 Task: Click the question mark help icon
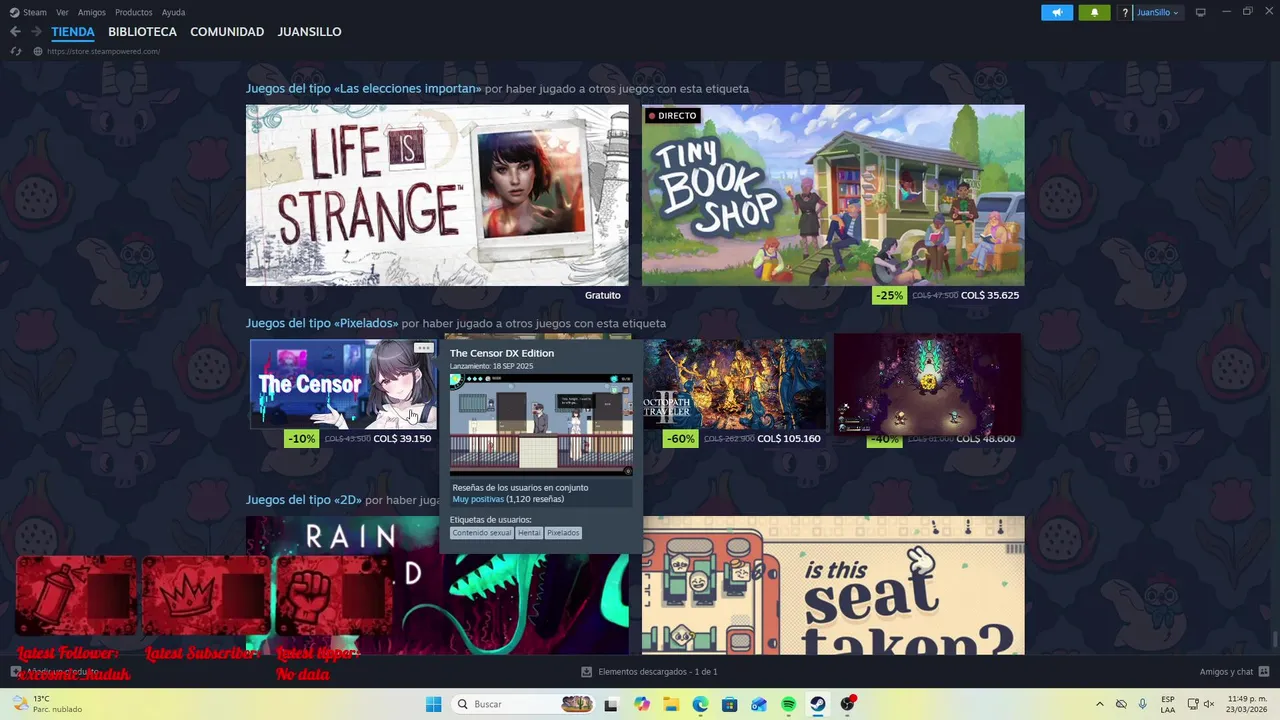[x=1125, y=12]
